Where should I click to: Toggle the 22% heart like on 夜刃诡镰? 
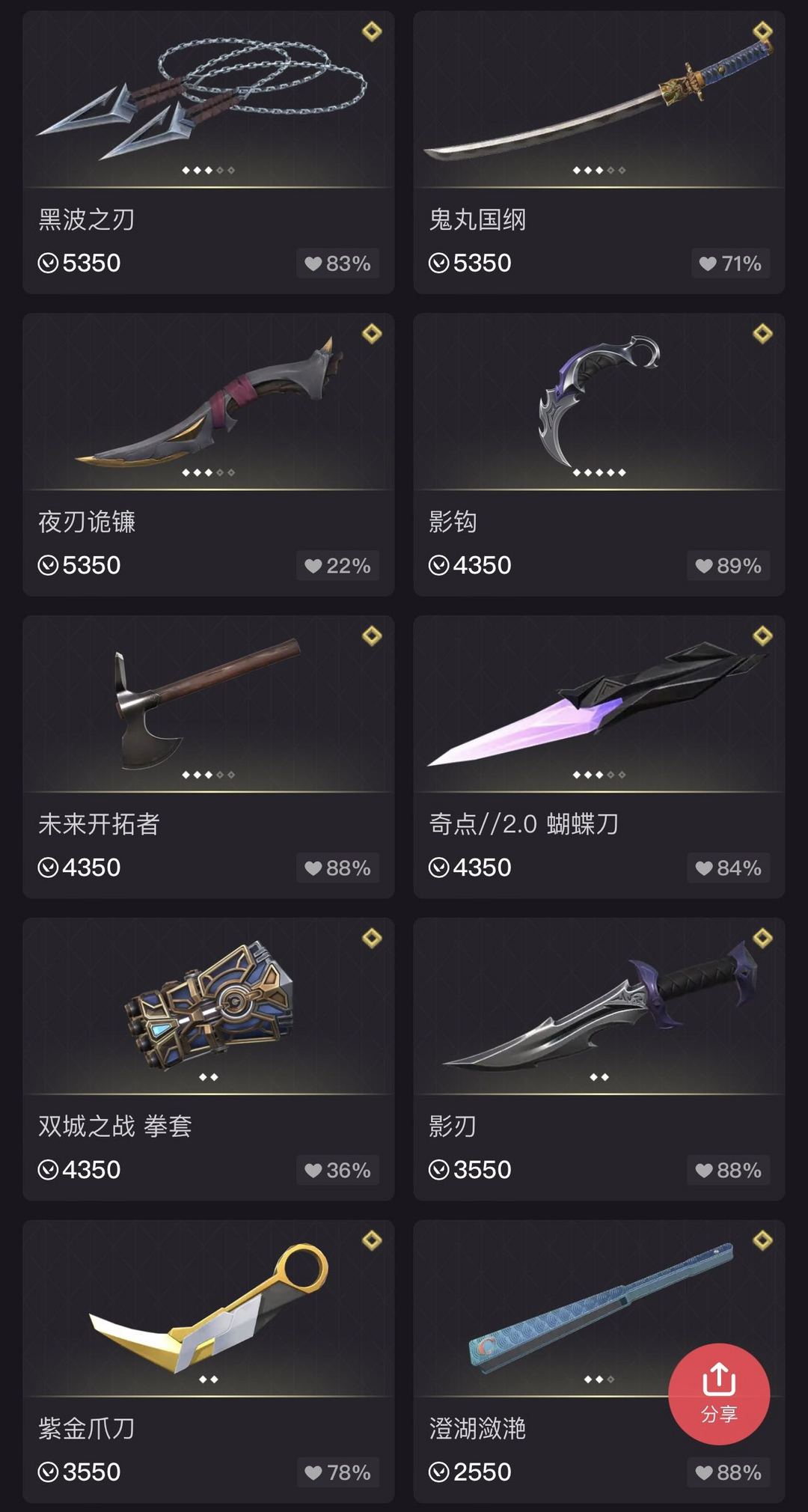(x=338, y=566)
